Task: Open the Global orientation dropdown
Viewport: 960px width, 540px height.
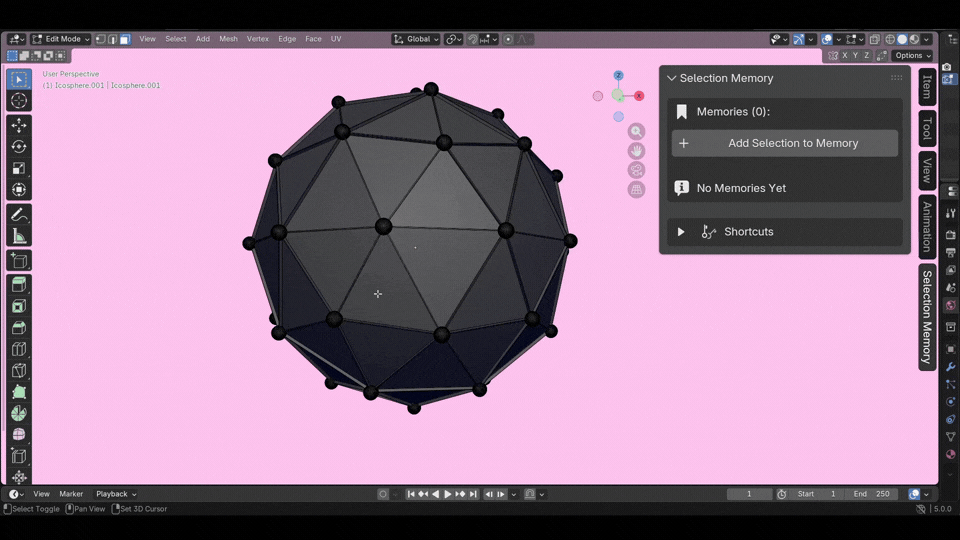Action: [x=416, y=39]
